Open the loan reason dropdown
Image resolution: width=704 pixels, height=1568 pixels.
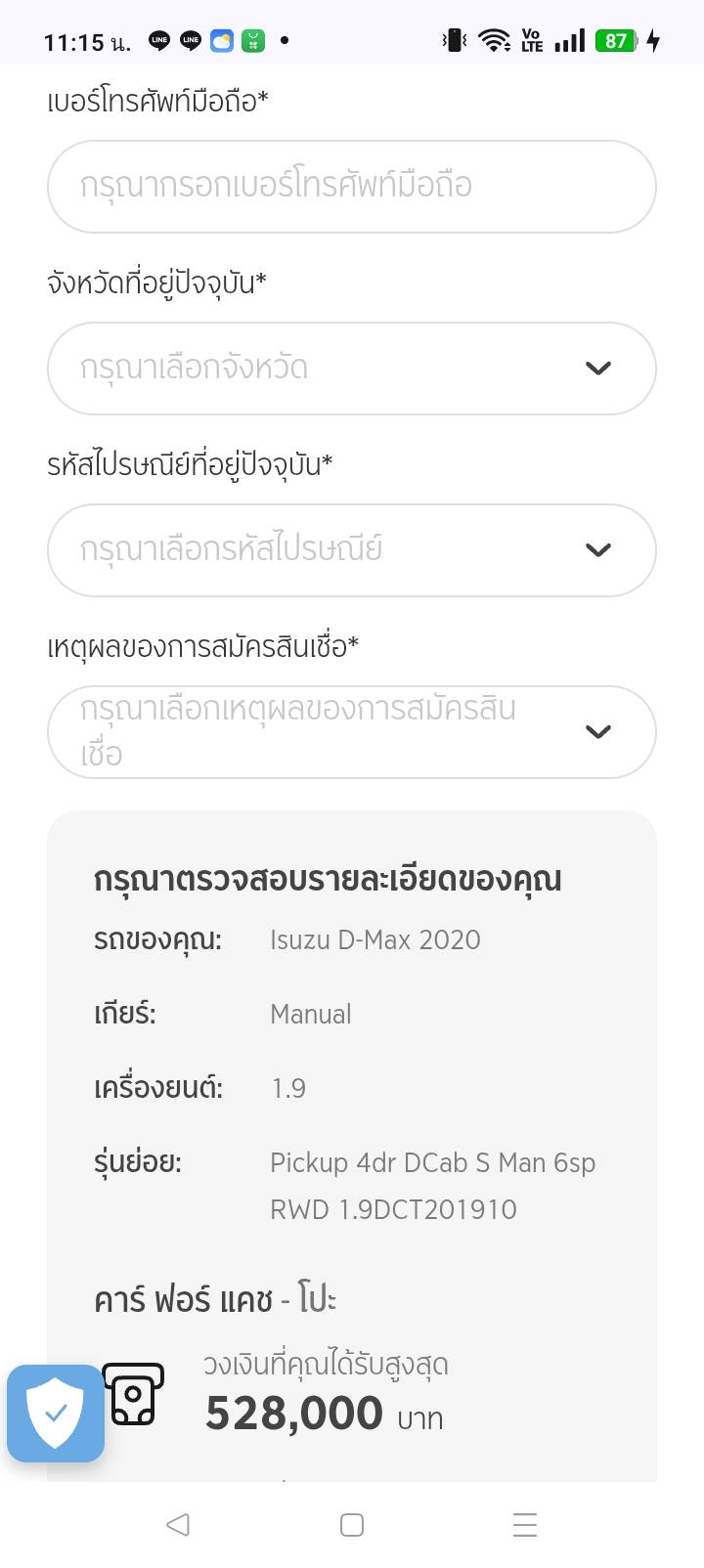[351, 732]
